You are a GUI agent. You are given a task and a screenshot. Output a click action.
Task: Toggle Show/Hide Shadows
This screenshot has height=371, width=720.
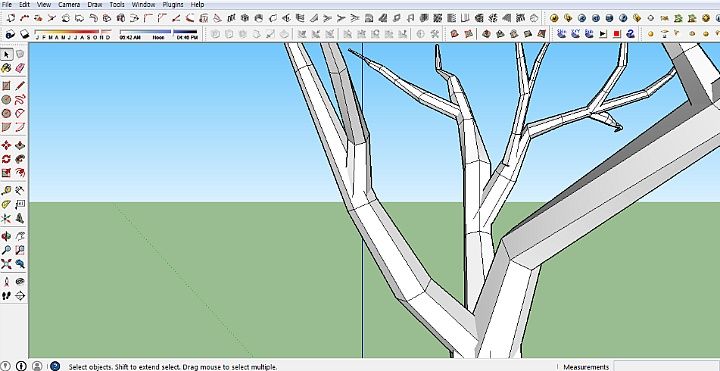click(x=24, y=34)
